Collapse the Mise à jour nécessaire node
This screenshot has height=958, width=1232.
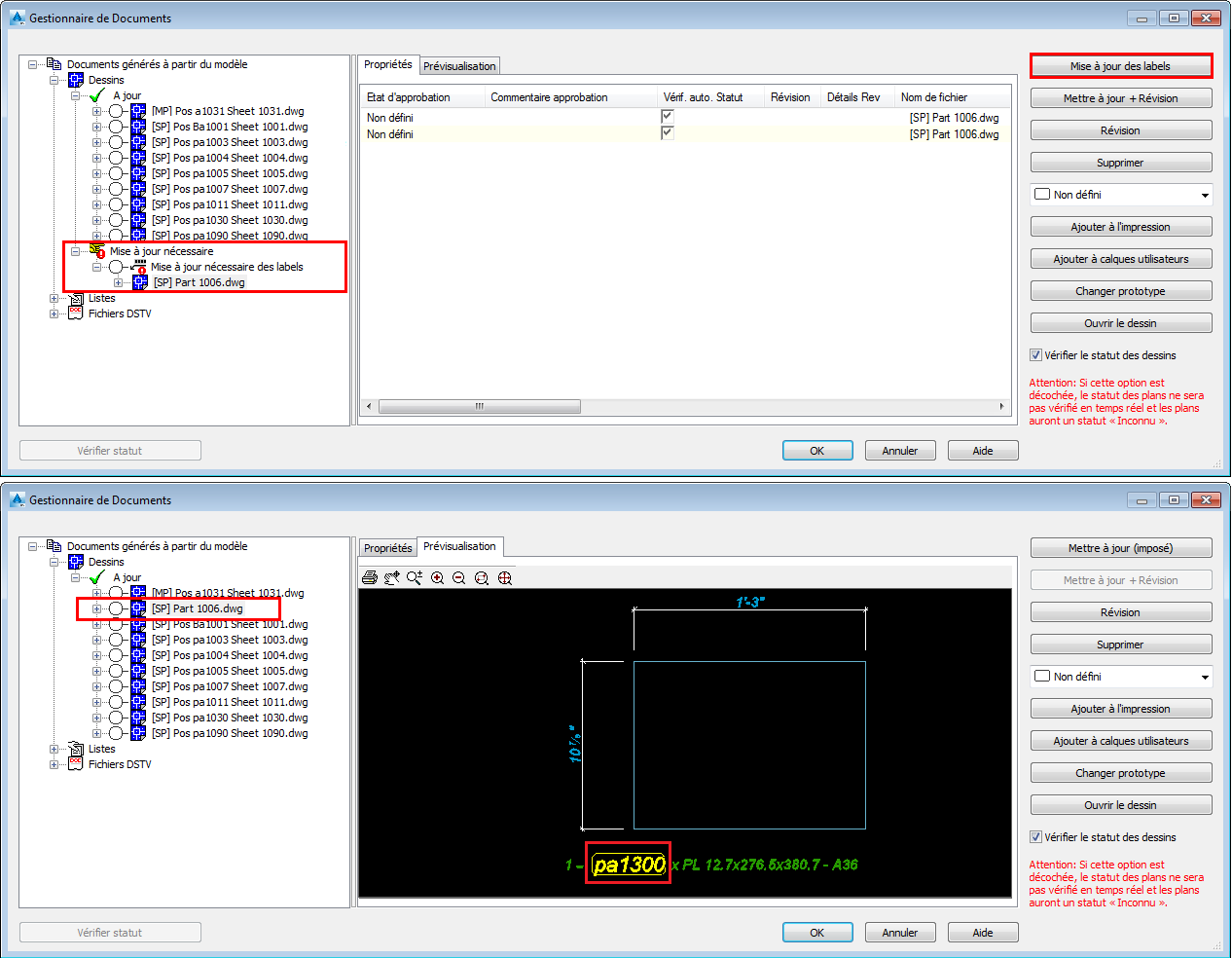point(75,251)
